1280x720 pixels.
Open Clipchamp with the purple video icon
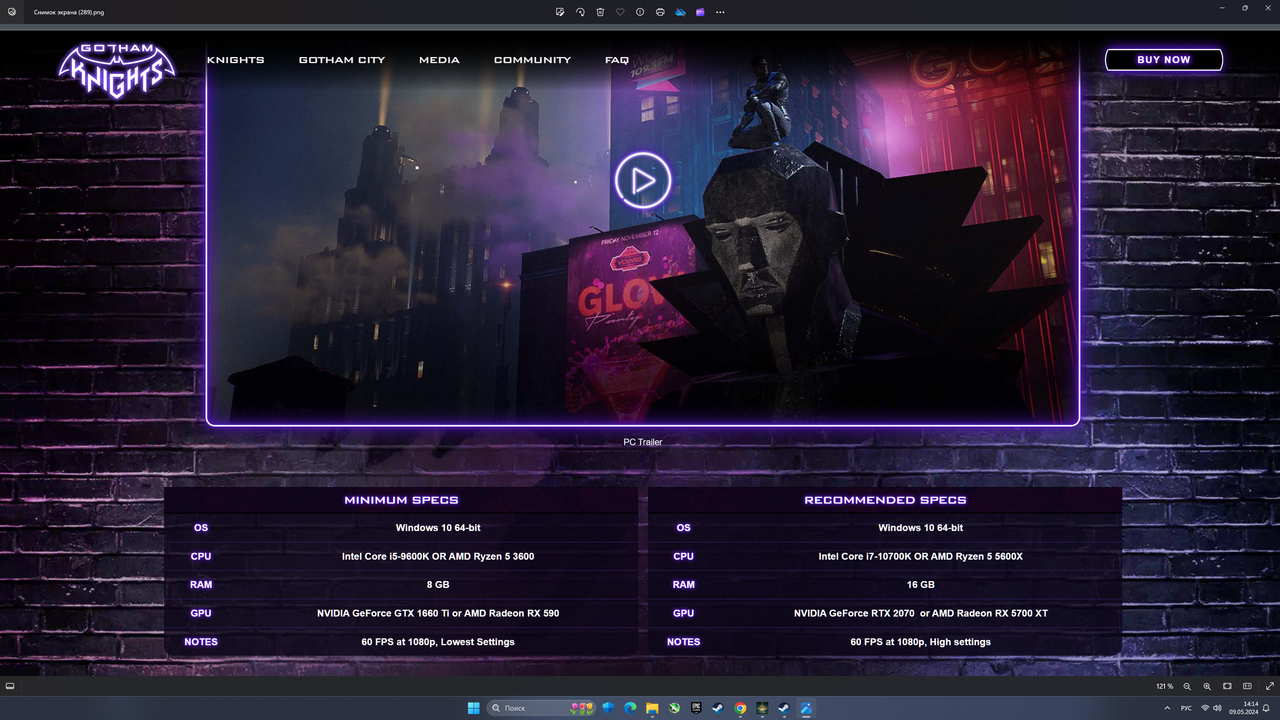tap(700, 12)
